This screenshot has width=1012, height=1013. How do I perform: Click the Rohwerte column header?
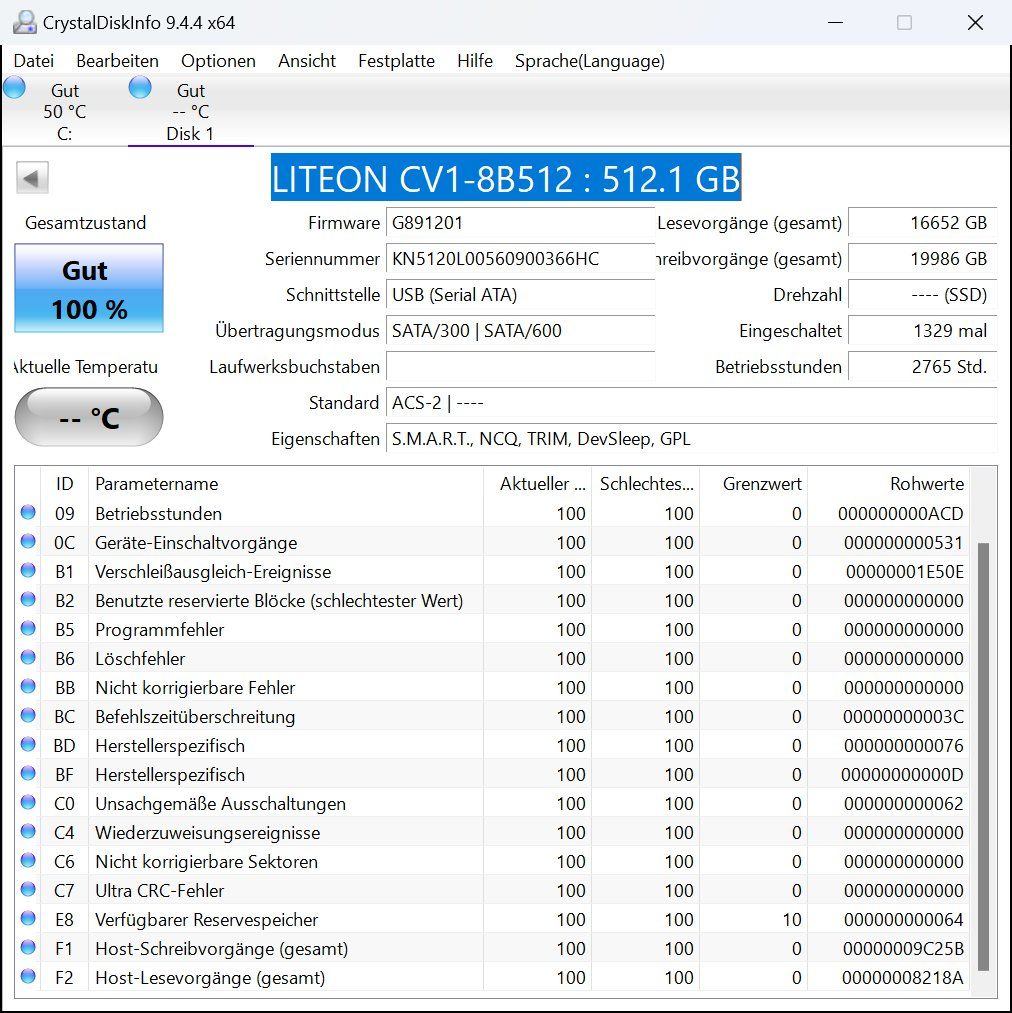point(889,484)
